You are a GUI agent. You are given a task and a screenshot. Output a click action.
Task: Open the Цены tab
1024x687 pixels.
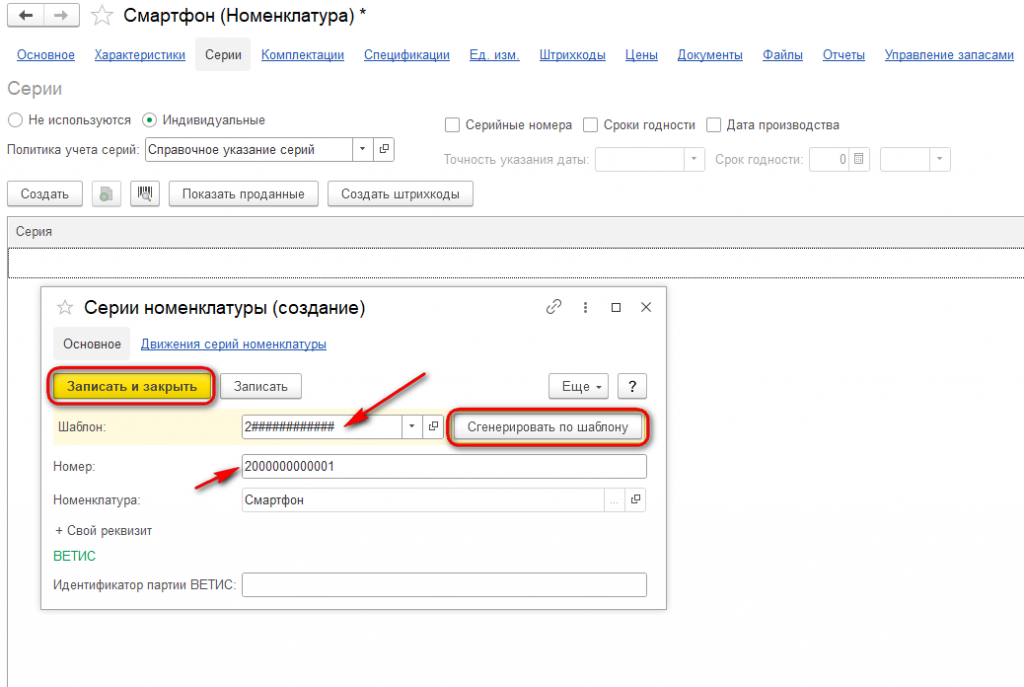click(x=641, y=55)
